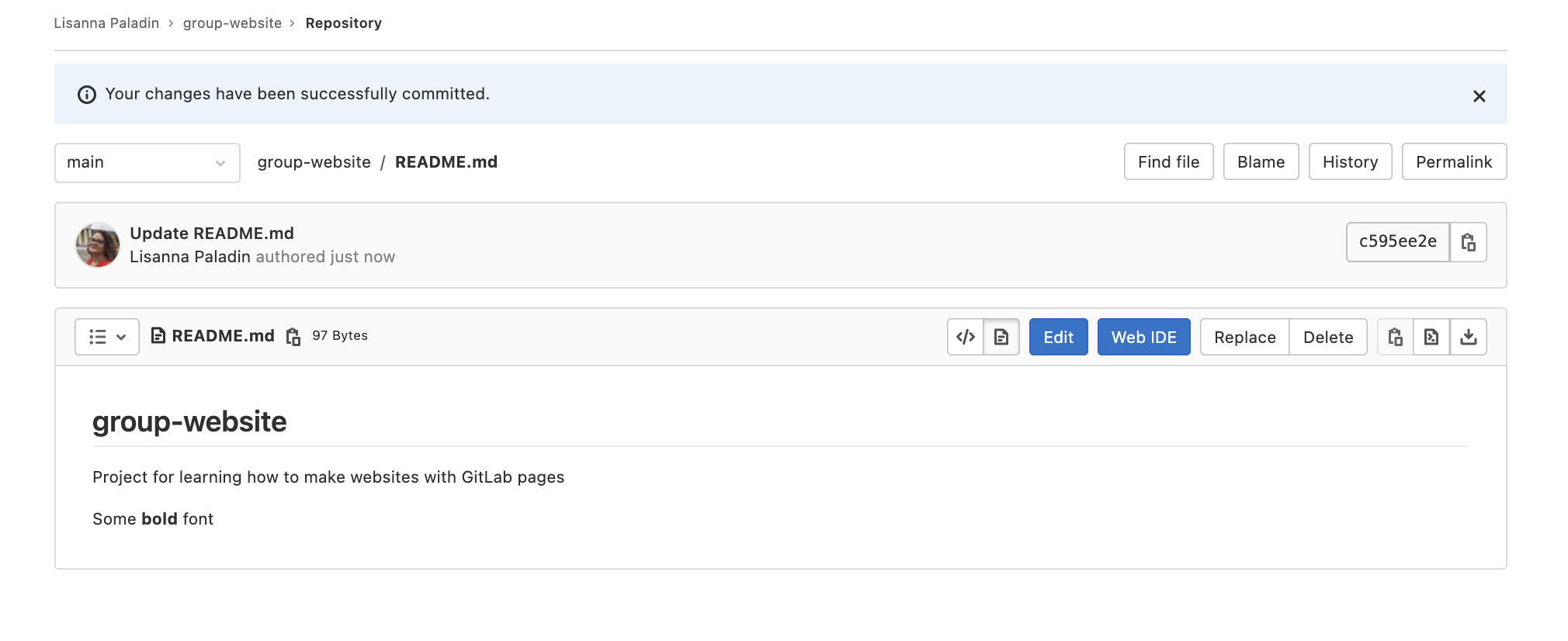Open the Web IDE dropdown button
The image size is (1568, 641).
click(x=1143, y=336)
